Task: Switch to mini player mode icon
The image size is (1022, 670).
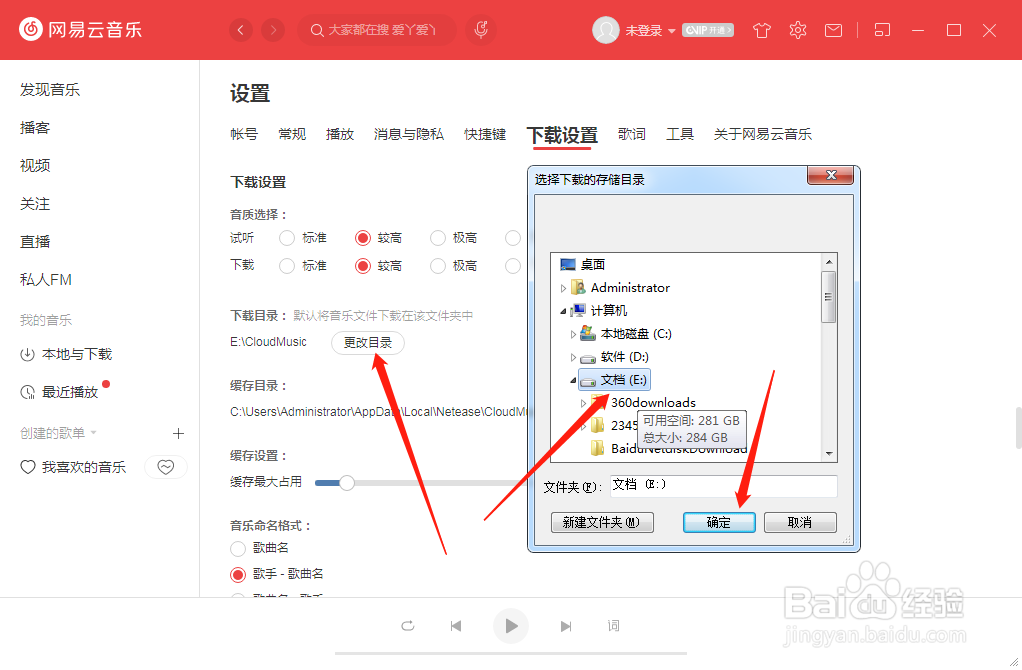Action: point(882,30)
